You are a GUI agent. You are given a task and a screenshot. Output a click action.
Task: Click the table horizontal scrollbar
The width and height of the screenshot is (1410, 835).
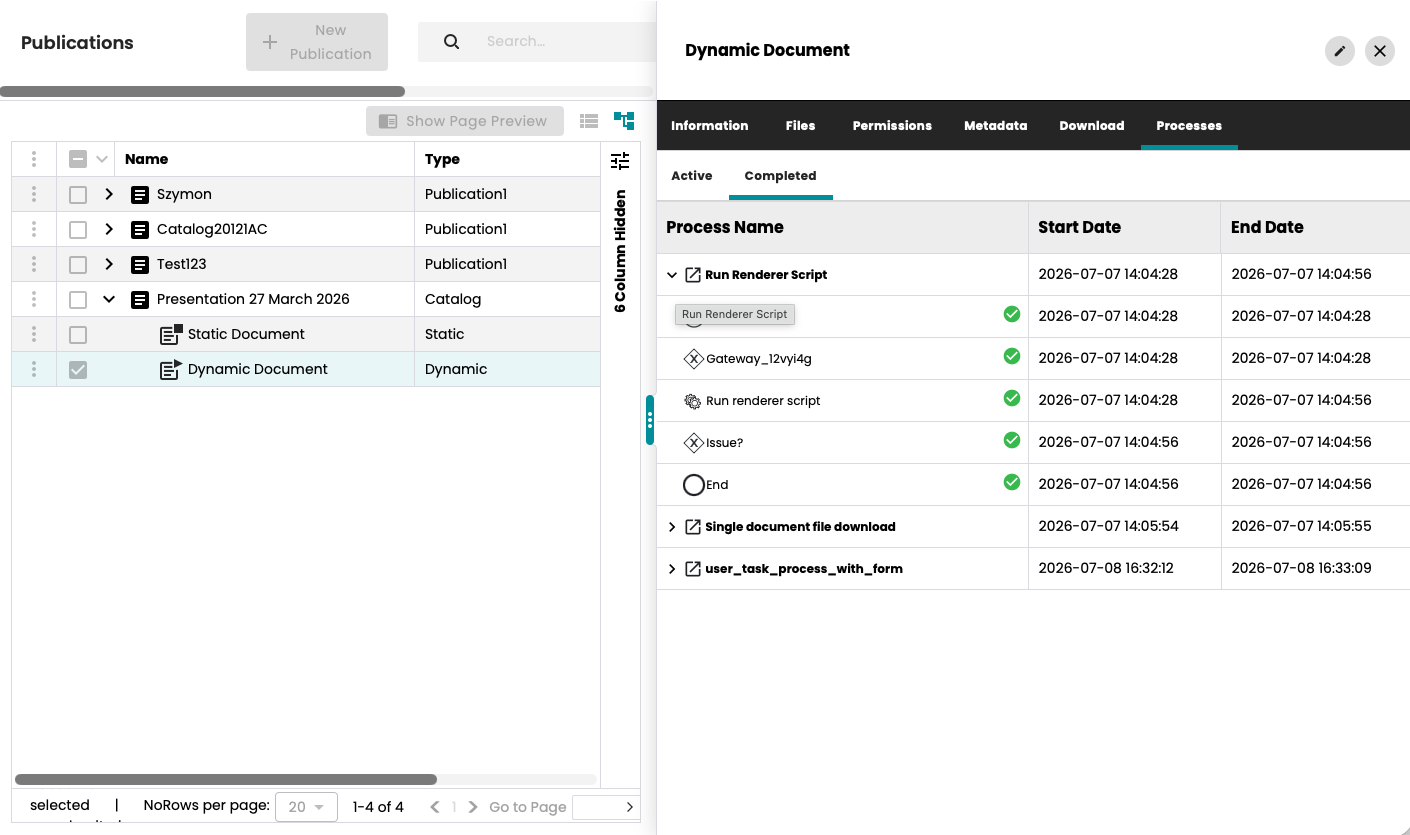[x=226, y=779]
